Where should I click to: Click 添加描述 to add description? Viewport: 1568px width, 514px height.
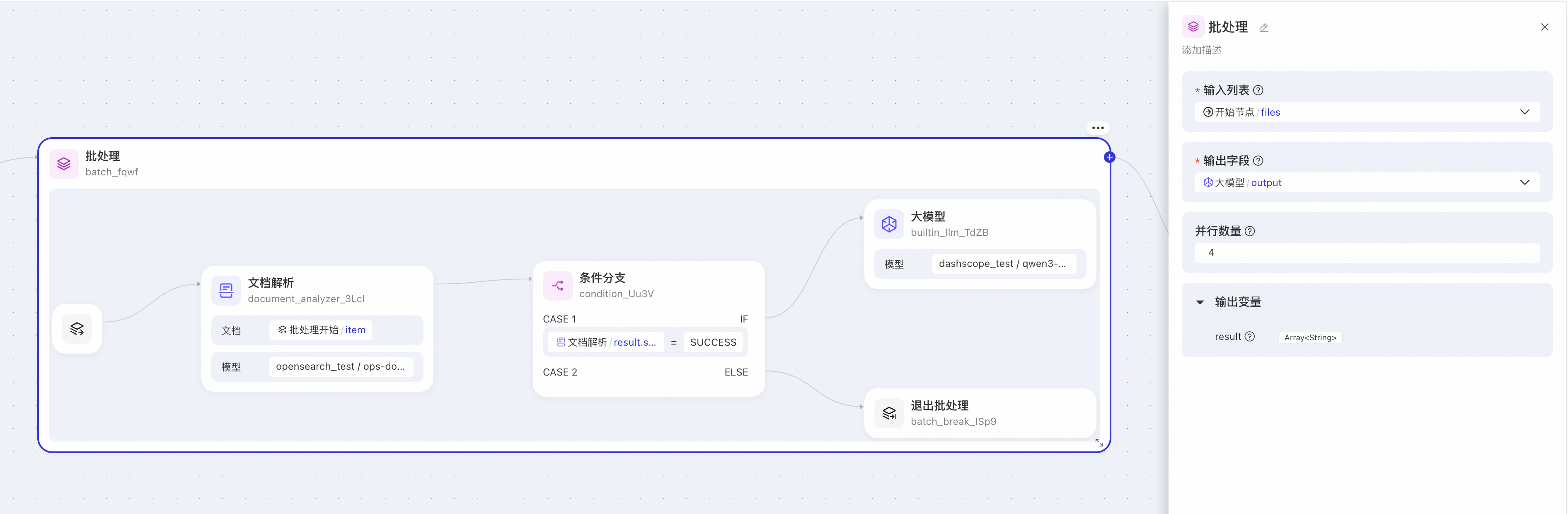pyautogui.click(x=1201, y=51)
